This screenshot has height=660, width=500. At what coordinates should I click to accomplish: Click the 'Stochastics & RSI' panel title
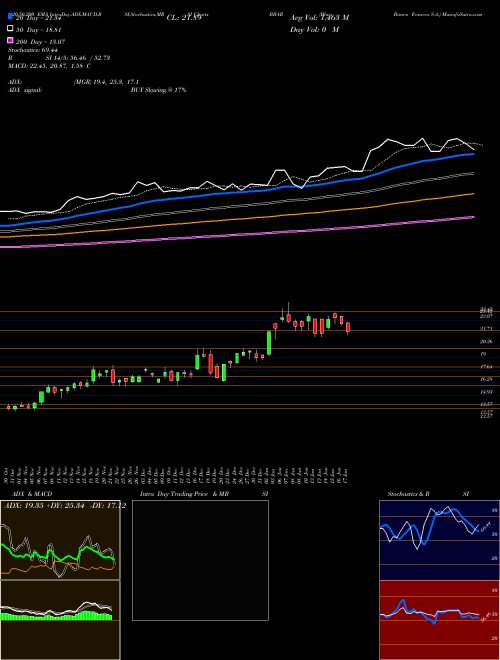(428, 494)
